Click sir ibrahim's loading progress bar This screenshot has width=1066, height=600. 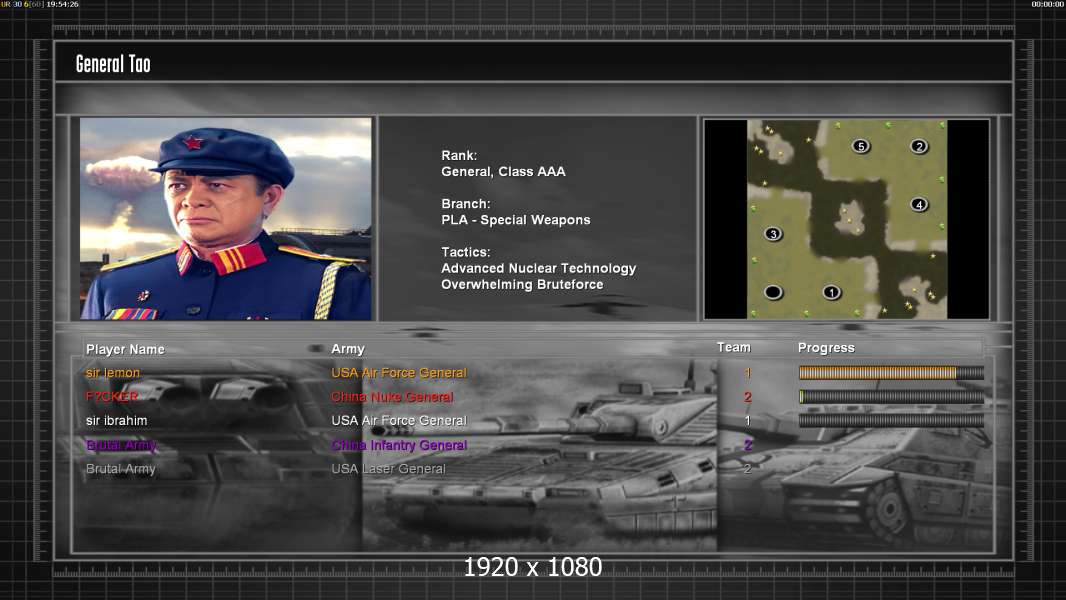point(891,421)
